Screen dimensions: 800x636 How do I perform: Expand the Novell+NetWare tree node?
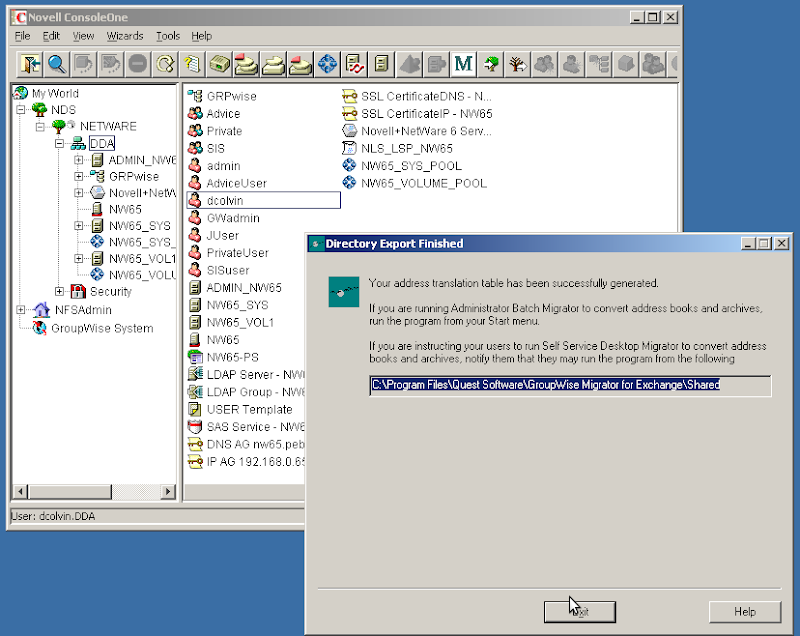pos(79,193)
